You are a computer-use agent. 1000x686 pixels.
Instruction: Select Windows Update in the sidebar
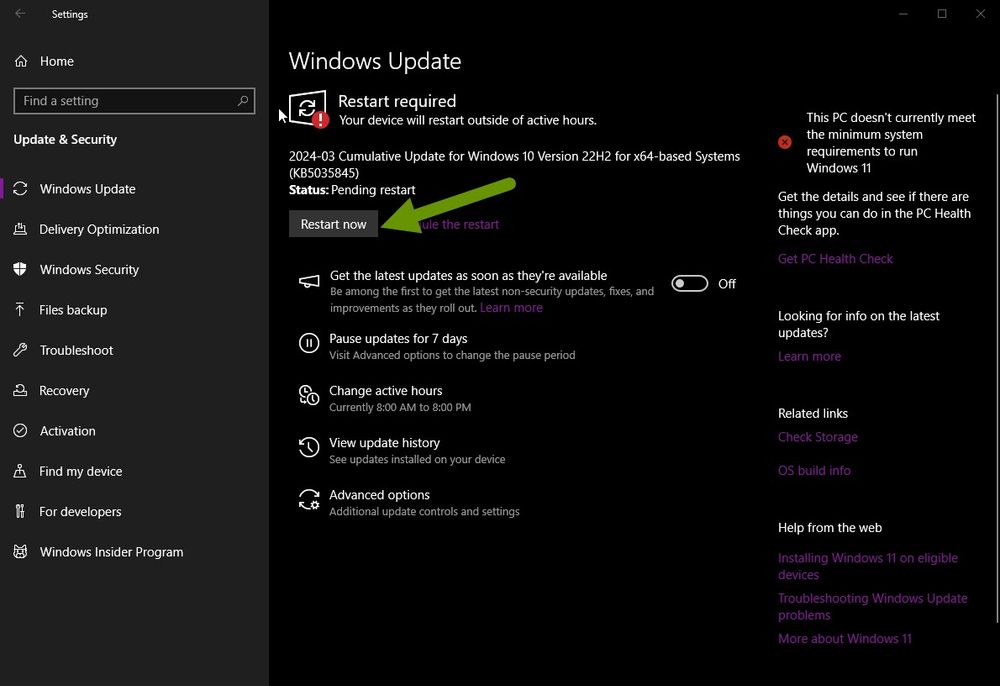coord(90,189)
